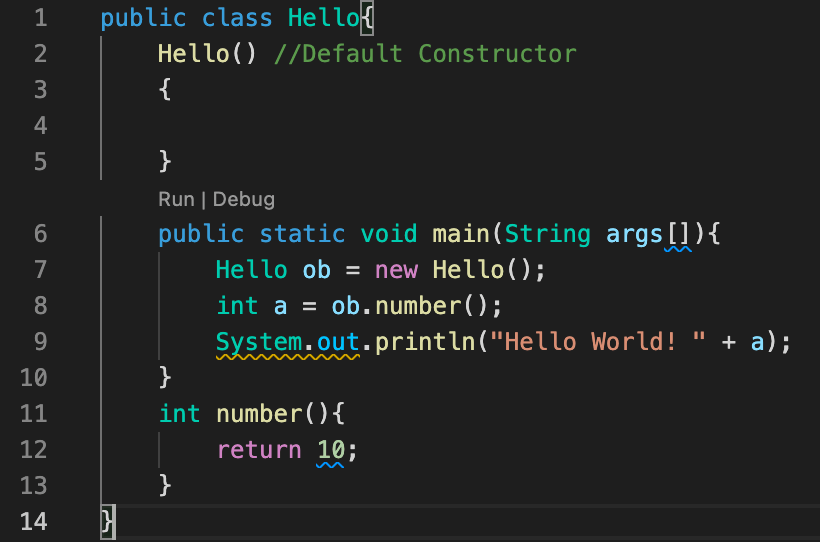
Task: Click the opening brace on line 3
Action: [x=165, y=89]
